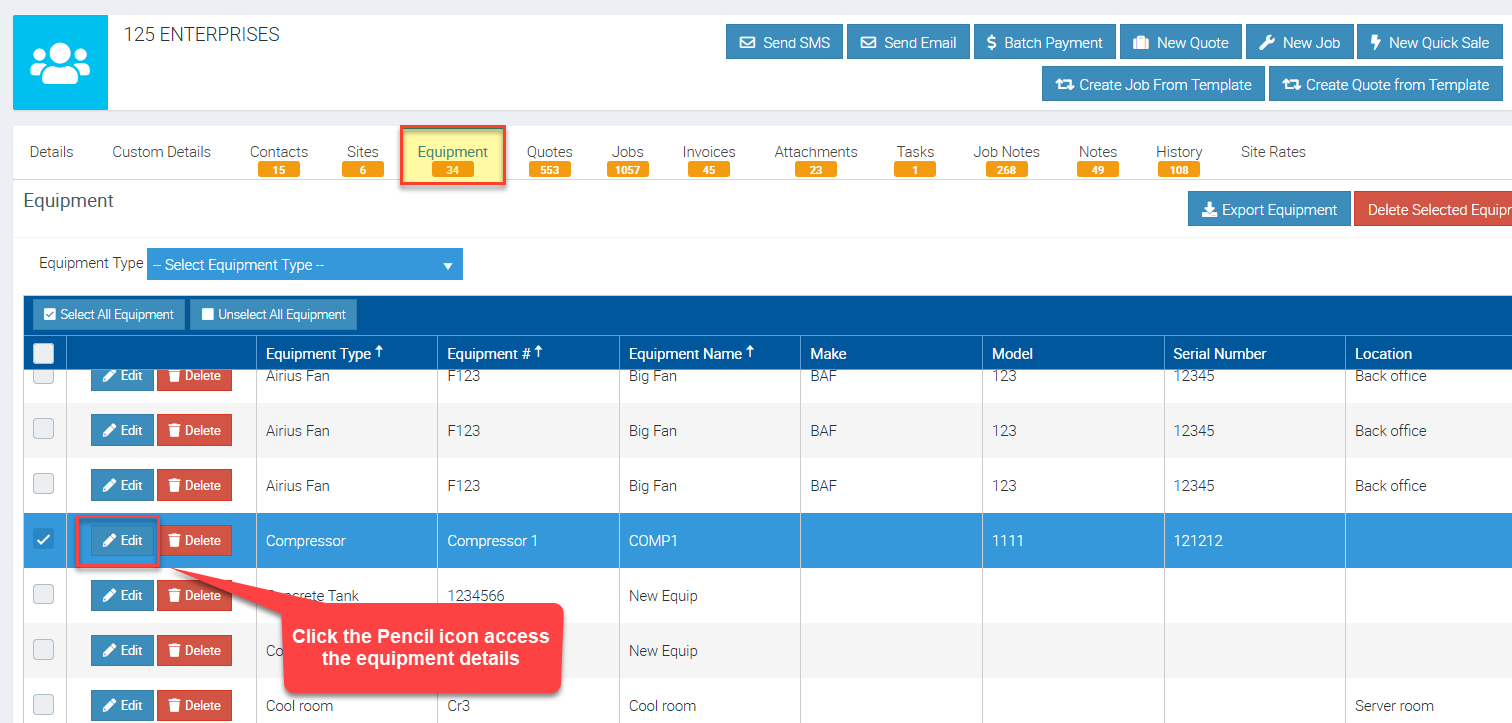Create a New Quote via briefcase button
1512x723 pixels.
(x=1181, y=42)
